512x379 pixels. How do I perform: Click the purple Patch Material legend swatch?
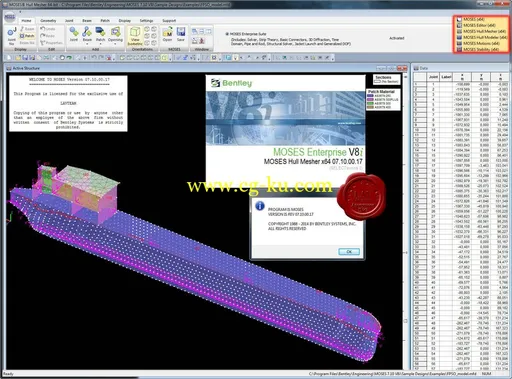pos(370,100)
